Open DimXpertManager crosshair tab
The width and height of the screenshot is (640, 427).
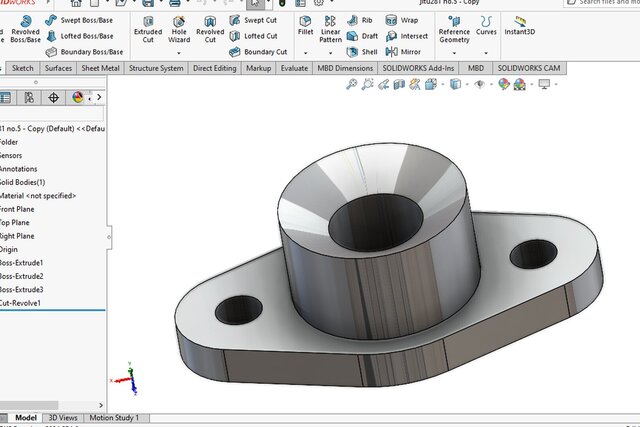[53, 98]
